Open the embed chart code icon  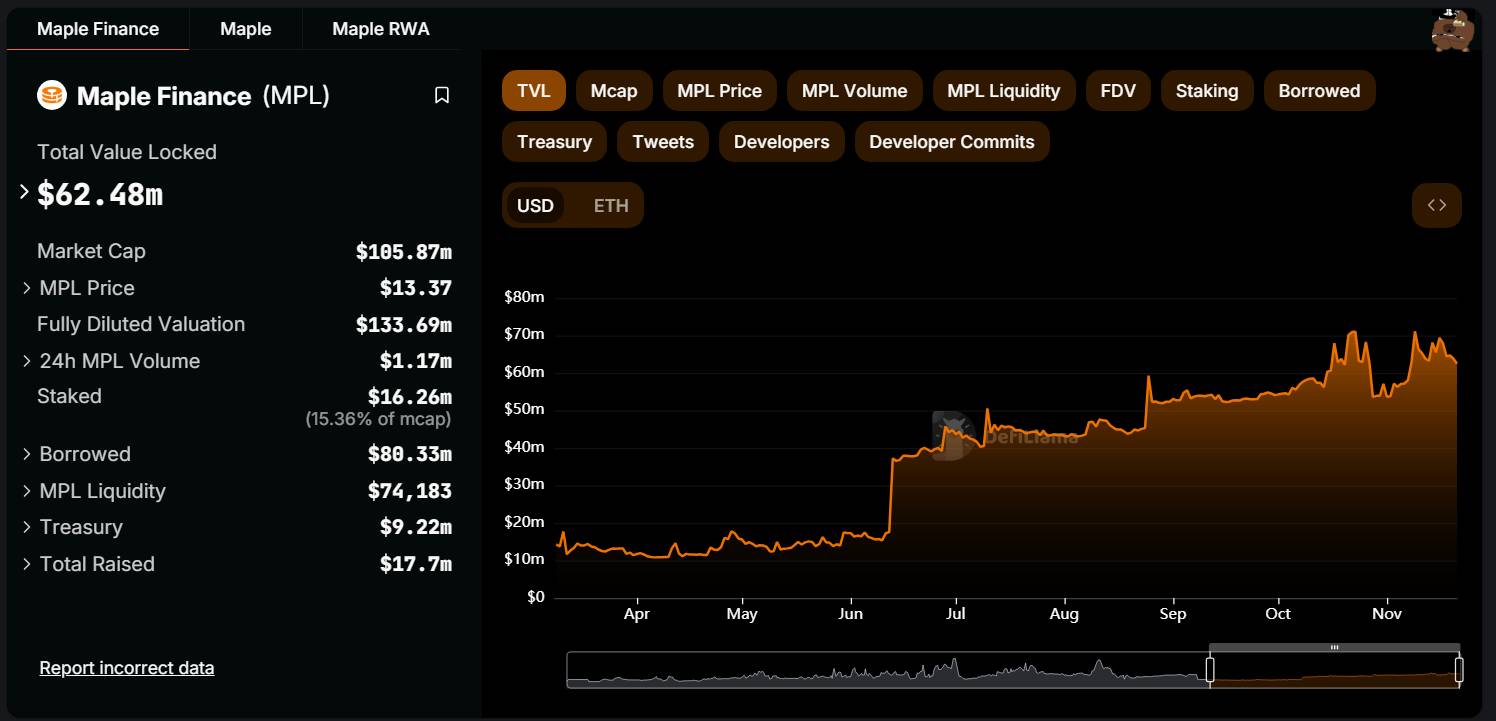(x=1437, y=205)
